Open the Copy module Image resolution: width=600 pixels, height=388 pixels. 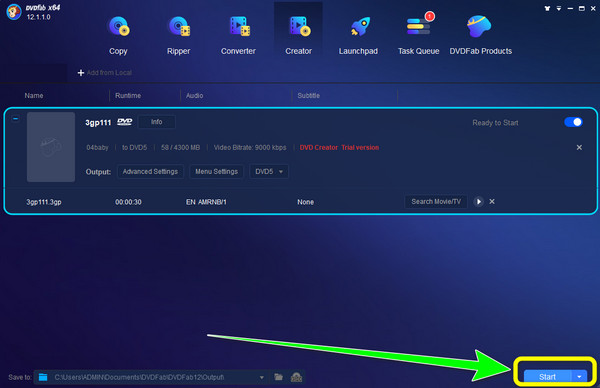tap(118, 36)
